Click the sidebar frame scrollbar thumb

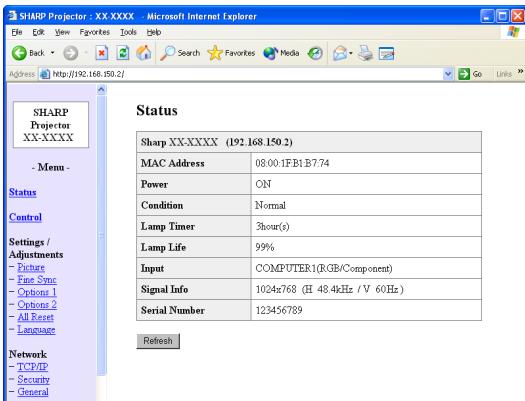pyautogui.click(x=101, y=235)
